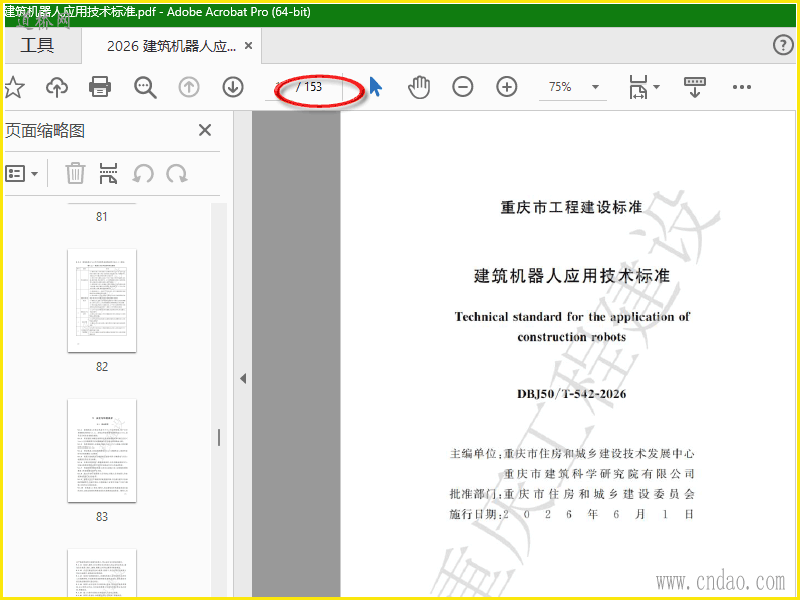Expand the fit page options dropdown arrow
The image size is (800, 600).
(x=657, y=87)
